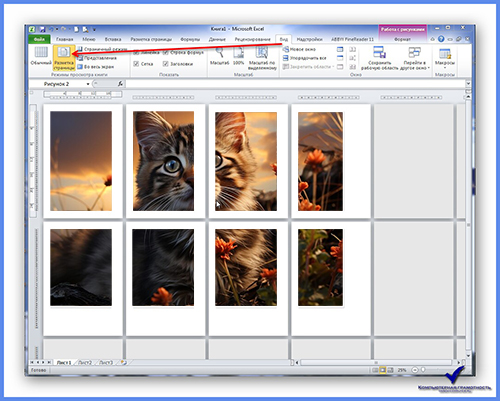Click Сохранить рабочую область save workspace
The height and width of the screenshot is (401, 500).
(380, 58)
